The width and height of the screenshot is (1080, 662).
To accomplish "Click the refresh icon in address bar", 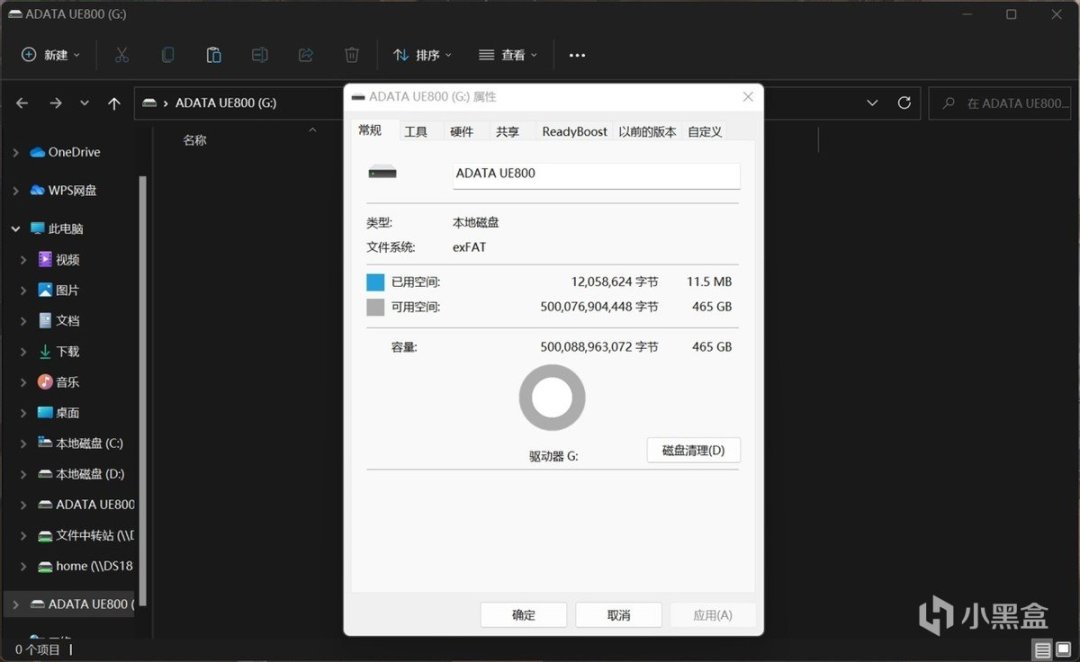I will pos(904,103).
